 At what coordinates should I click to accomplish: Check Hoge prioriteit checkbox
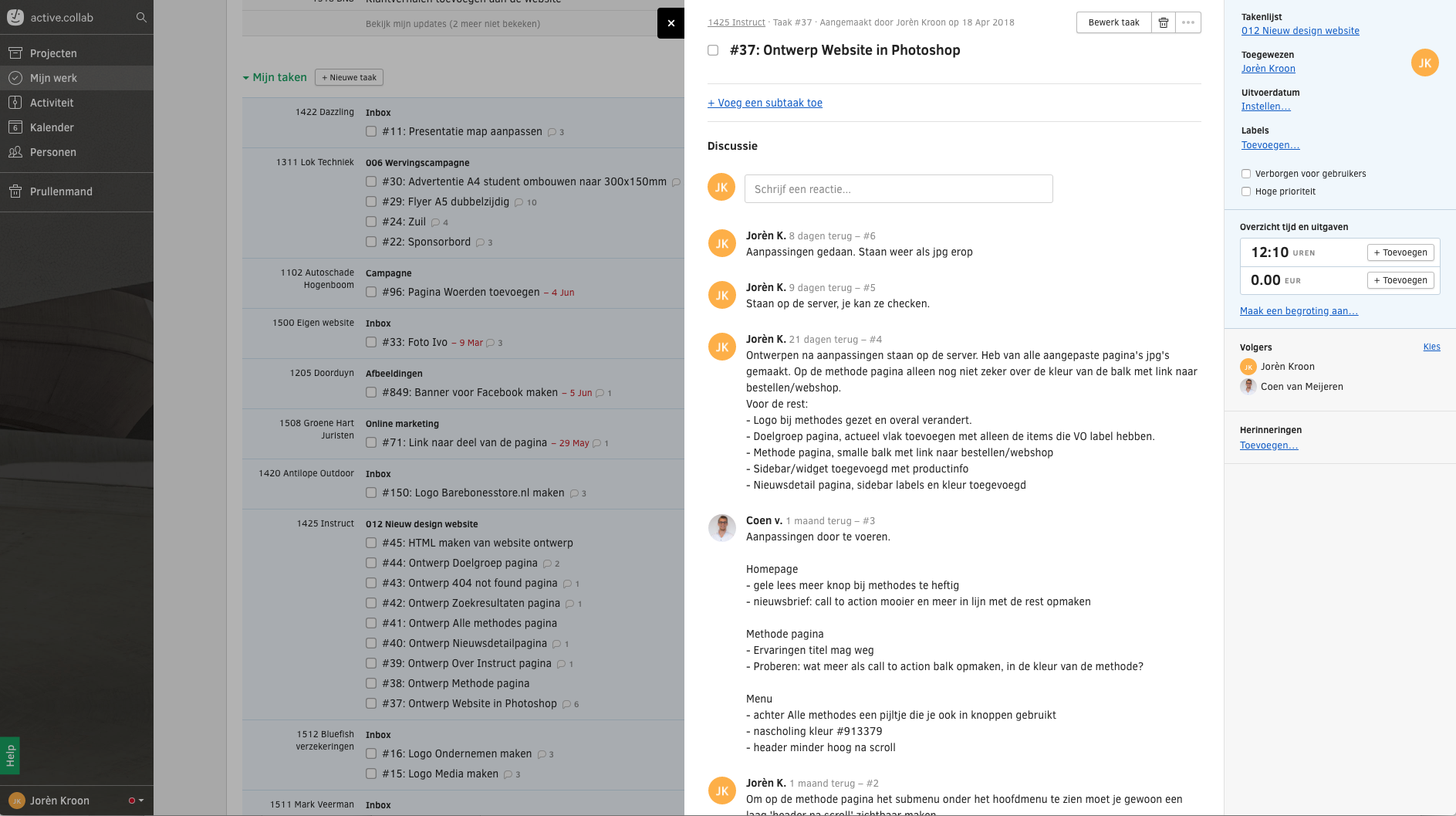coord(1246,191)
